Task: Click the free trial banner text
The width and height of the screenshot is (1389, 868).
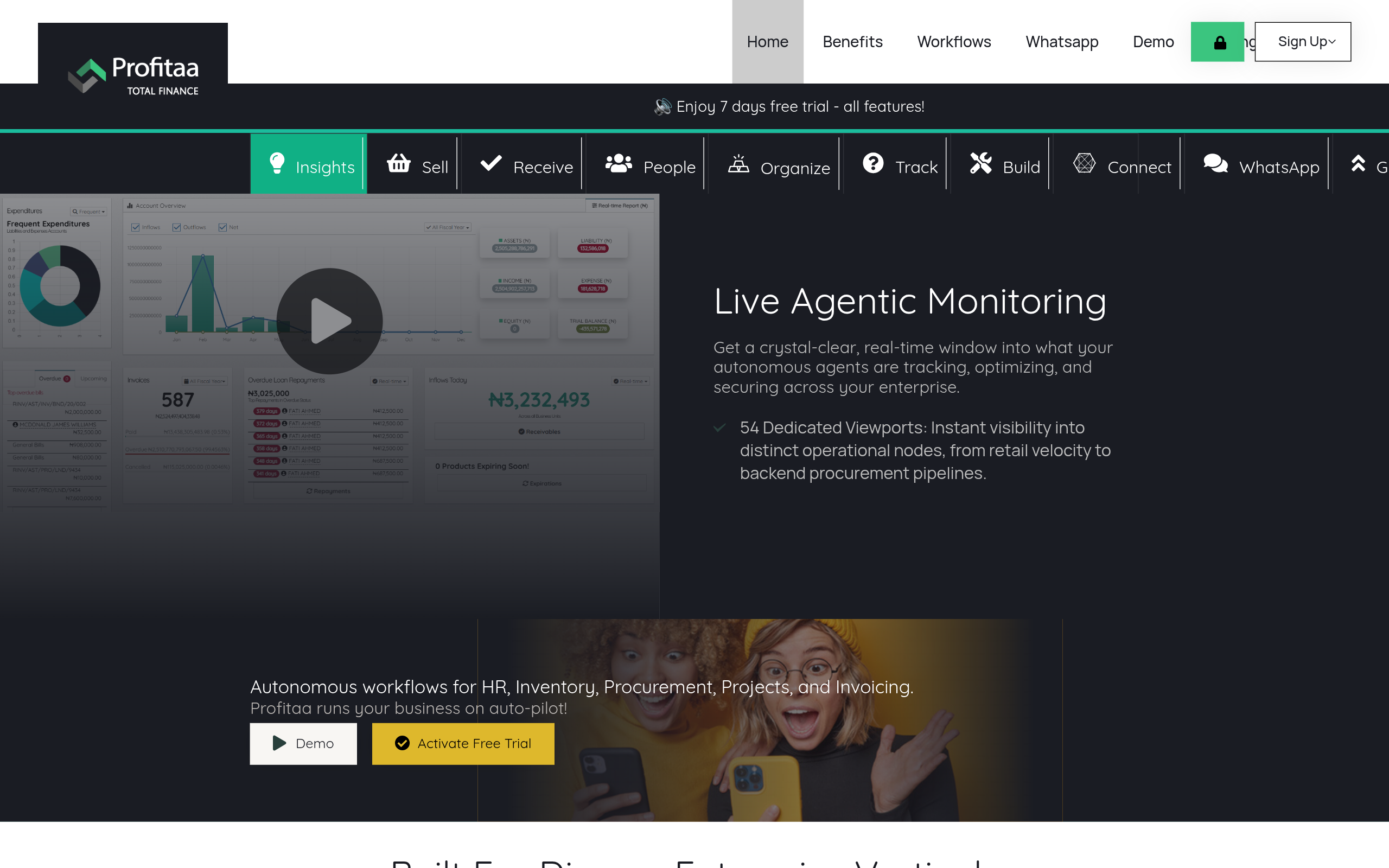Action: tap(800, 107)
